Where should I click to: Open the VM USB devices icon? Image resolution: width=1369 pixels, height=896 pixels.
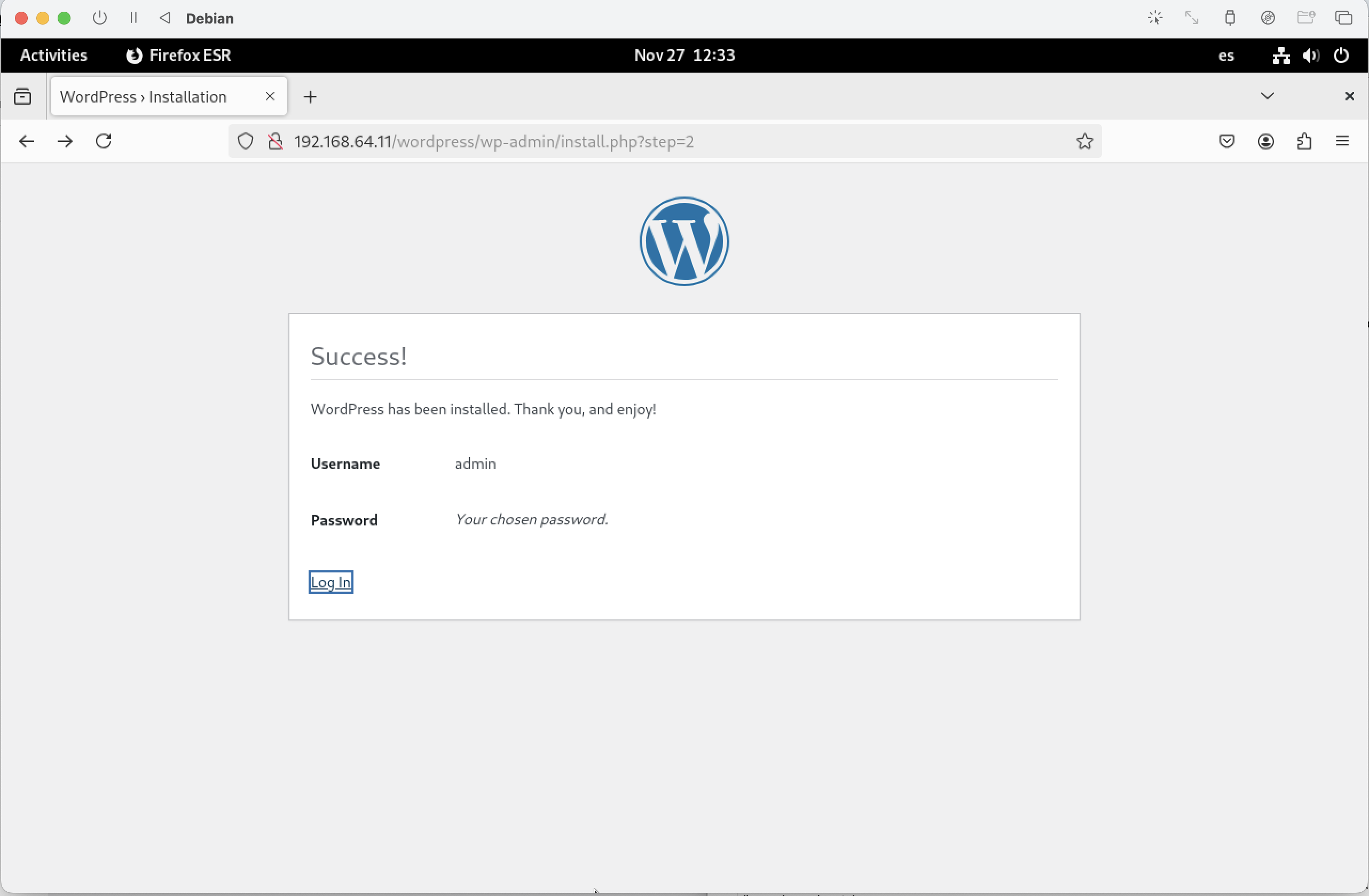(1230, 18)
